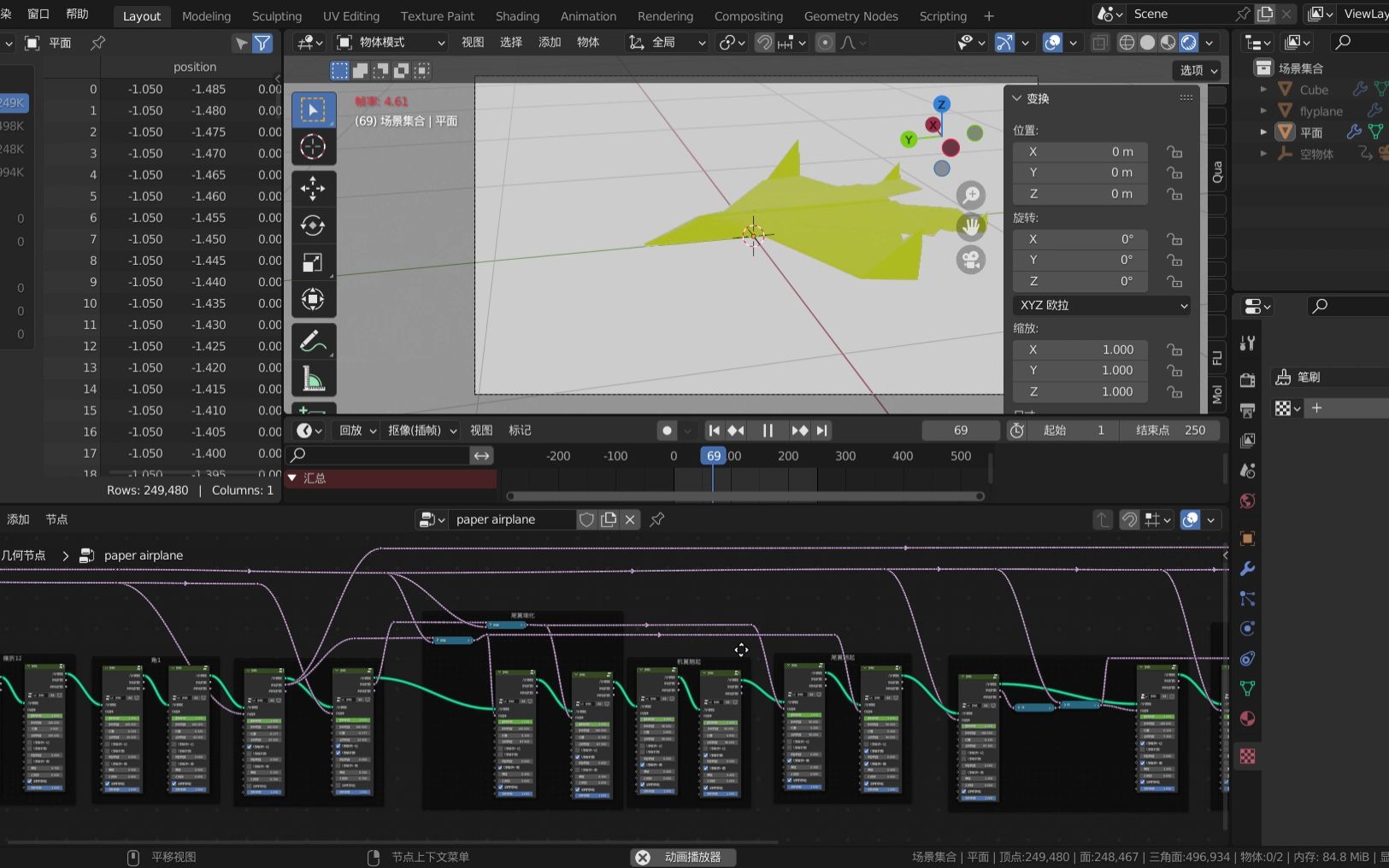The height and width of the screenshot is (868, 1389).
Task: Switch to the Scripting workspace tab
Action: tap(943, 16)
